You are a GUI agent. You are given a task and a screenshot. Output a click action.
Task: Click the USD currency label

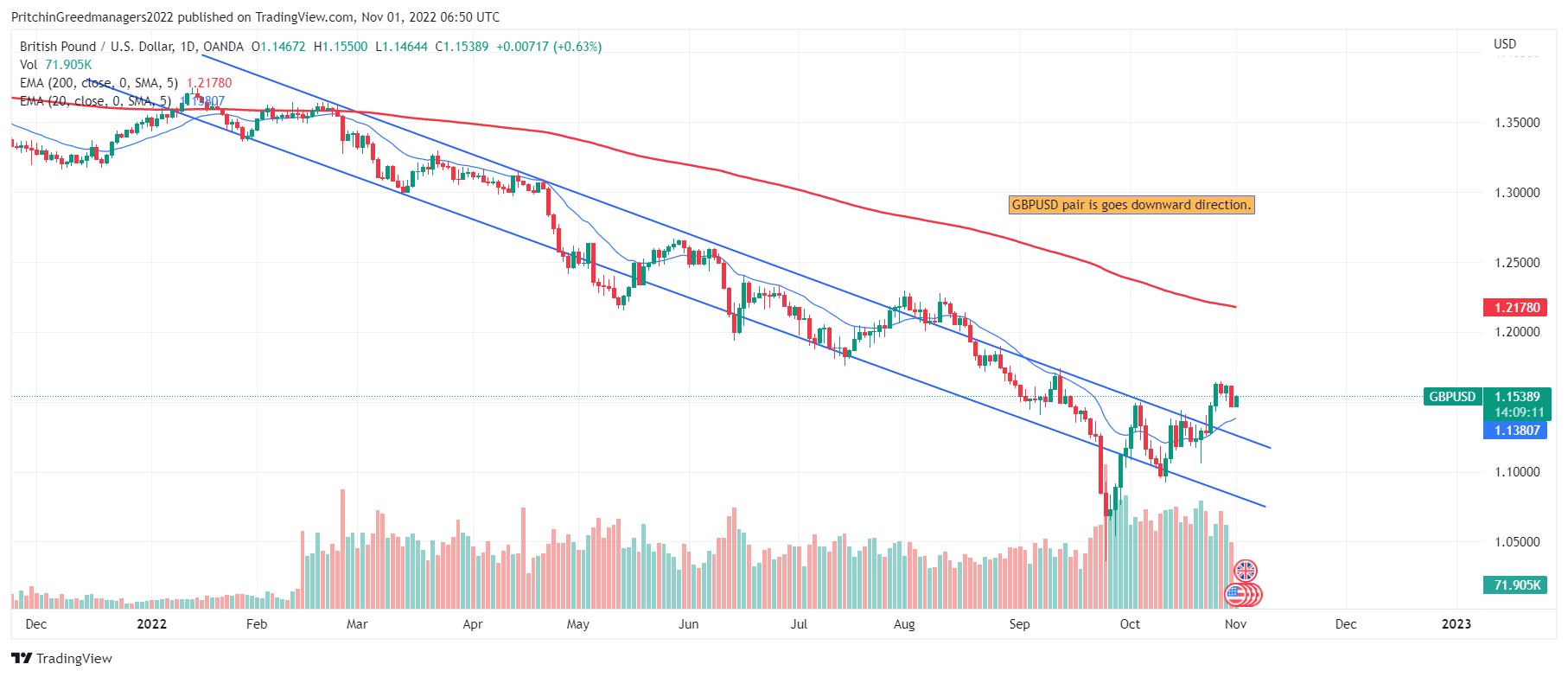click(x=1505, y=44)
